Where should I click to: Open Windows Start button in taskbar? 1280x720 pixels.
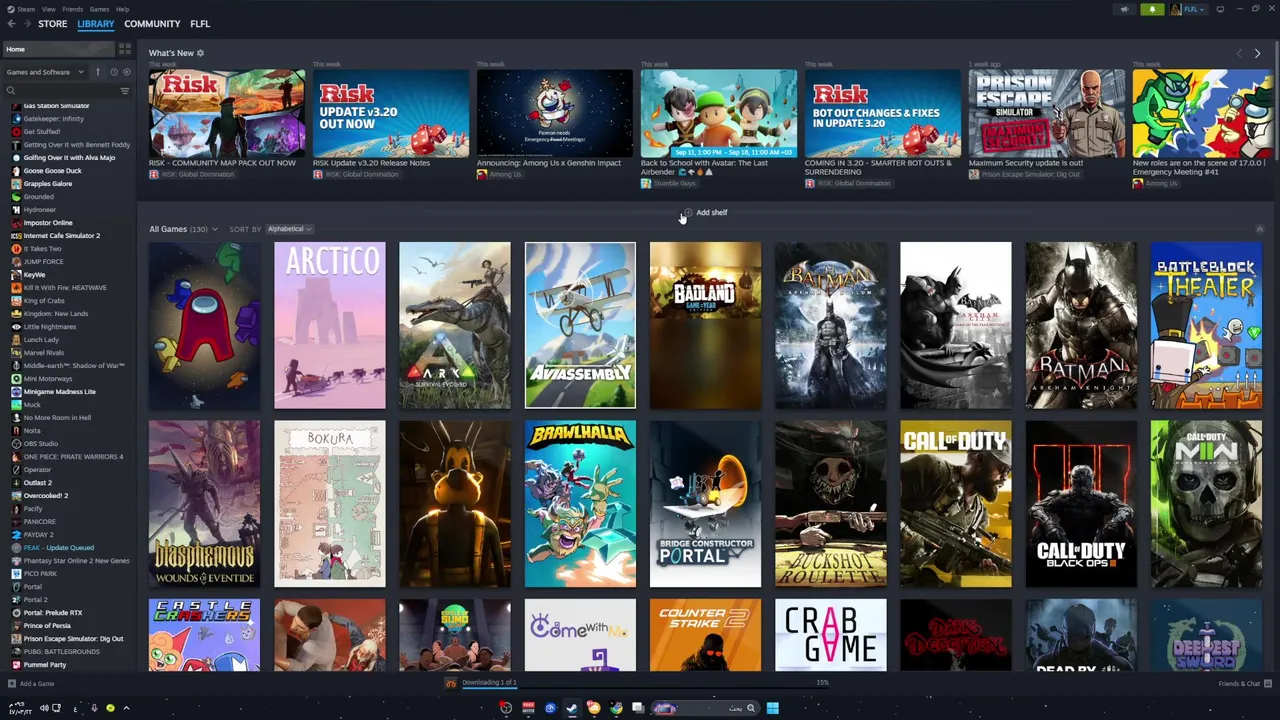tap(772, 708)
